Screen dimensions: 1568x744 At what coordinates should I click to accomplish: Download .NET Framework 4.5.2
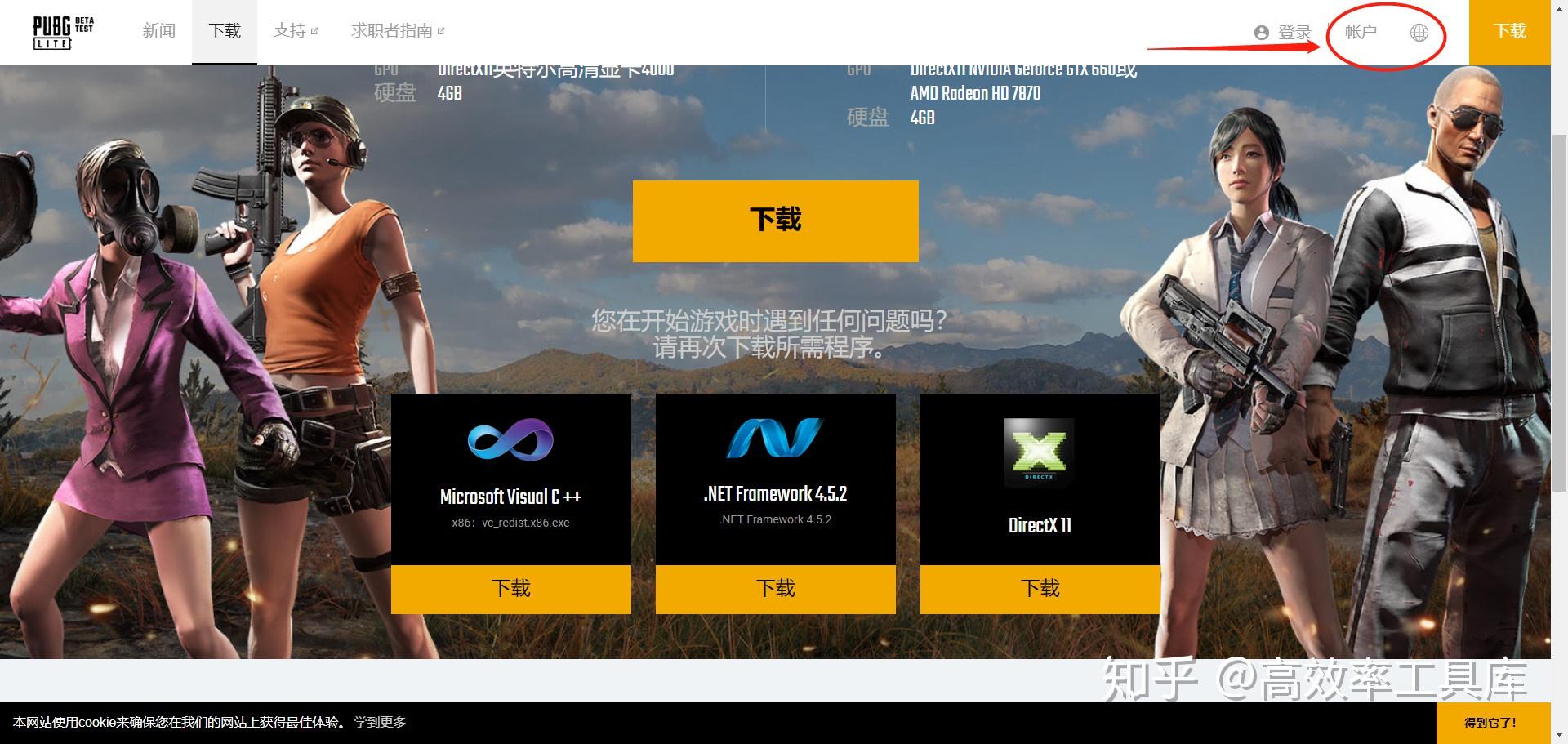point(775,589)
